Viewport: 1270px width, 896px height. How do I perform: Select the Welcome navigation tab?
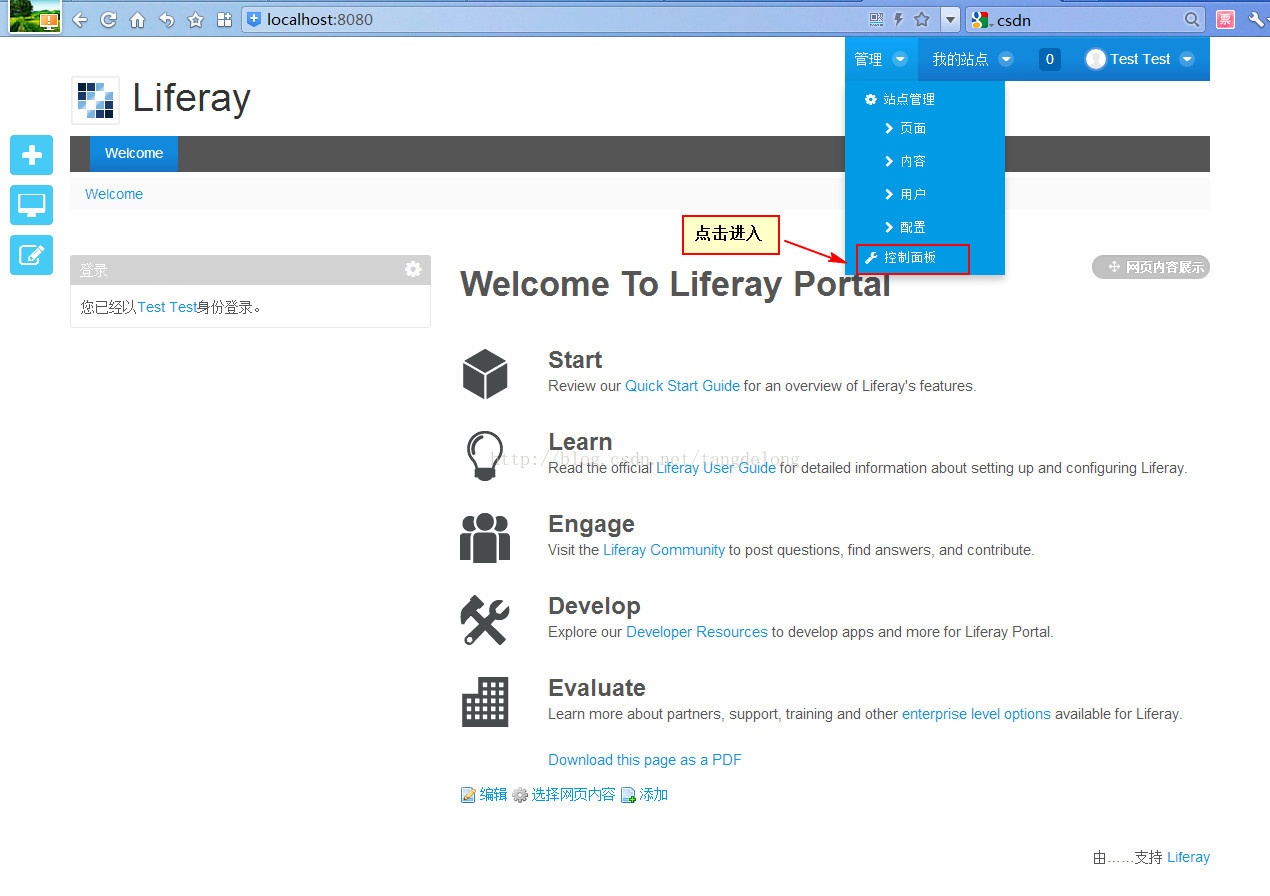(x=134, y=153)
